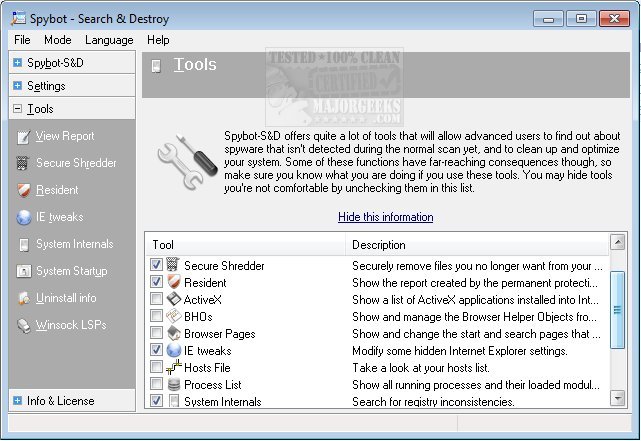Select 'Take a look at your hosts list.' text

(x=421, y=368)
